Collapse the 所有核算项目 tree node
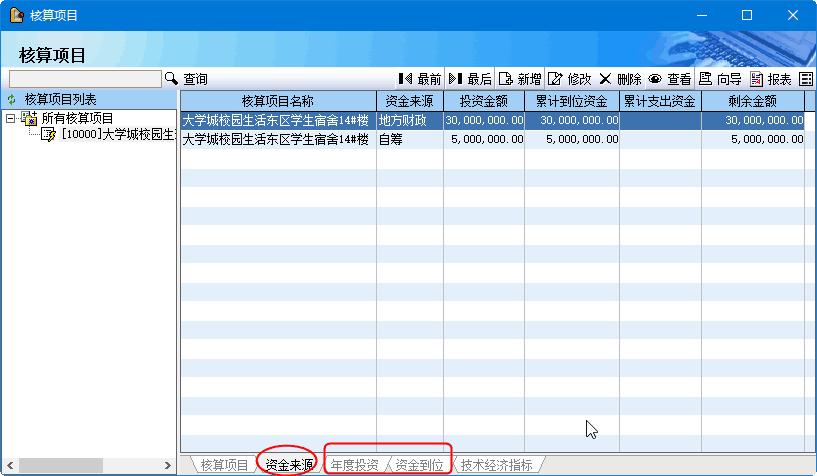The width and height of the screenshot is (817, 476). tap(10, 119)
